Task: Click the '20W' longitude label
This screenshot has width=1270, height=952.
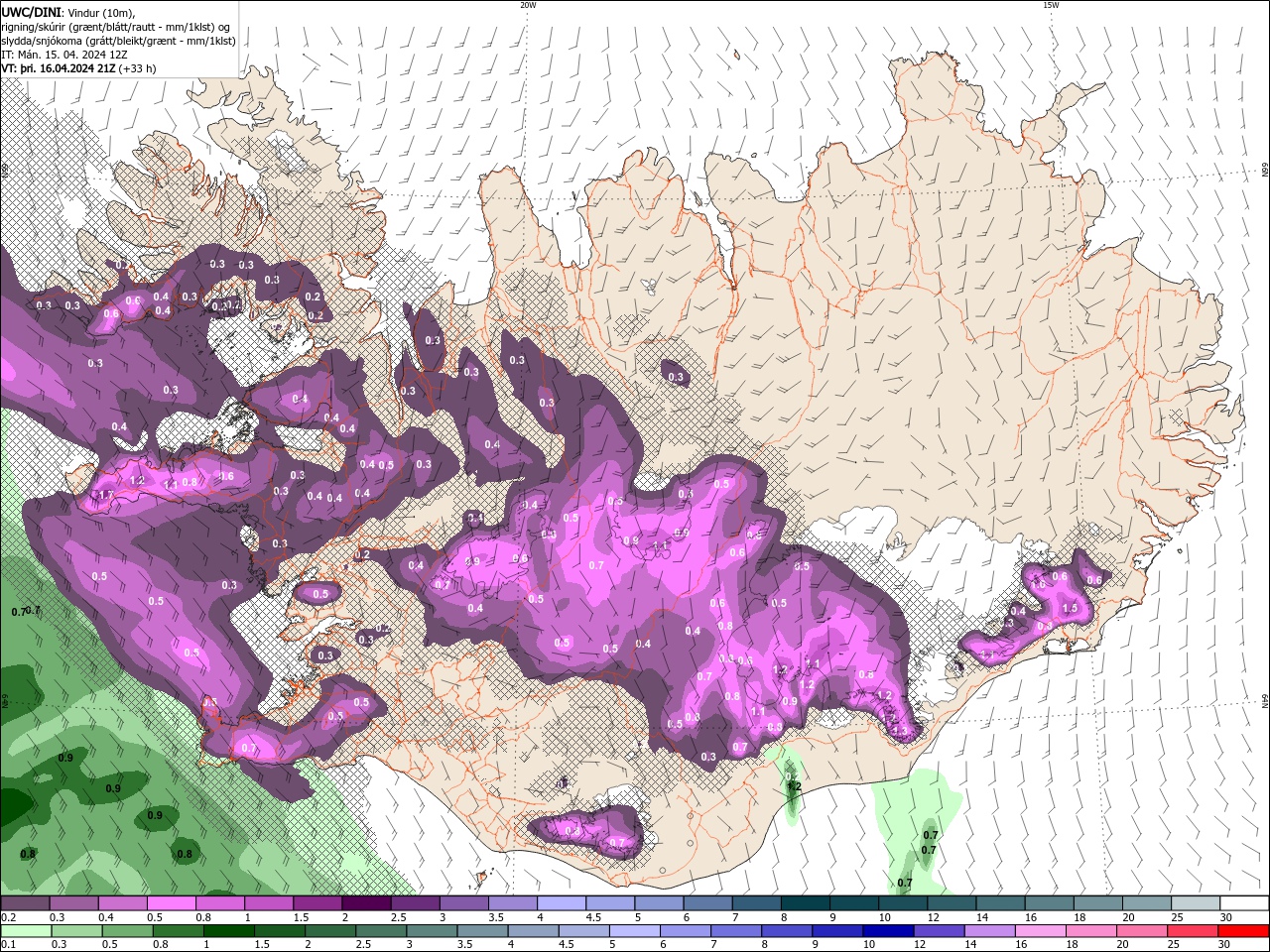Action: pos(528,5)
